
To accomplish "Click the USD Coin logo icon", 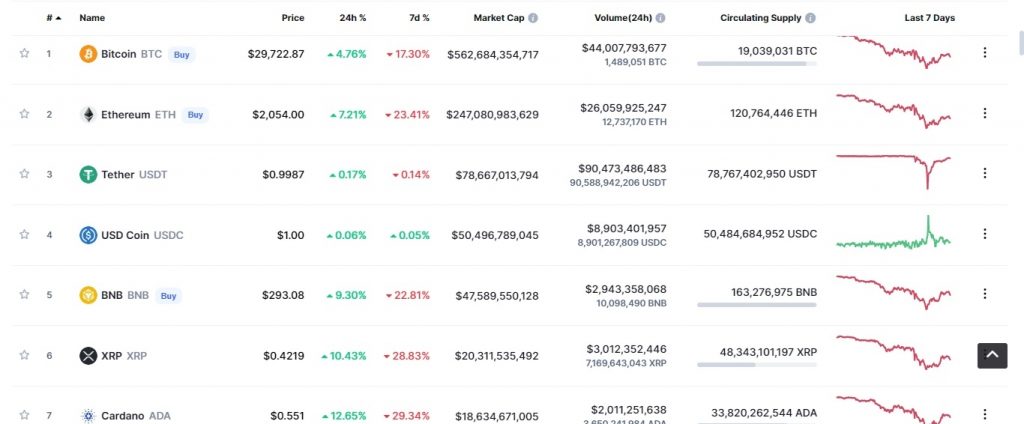I will pyautogui.click(x=88, y=235).
